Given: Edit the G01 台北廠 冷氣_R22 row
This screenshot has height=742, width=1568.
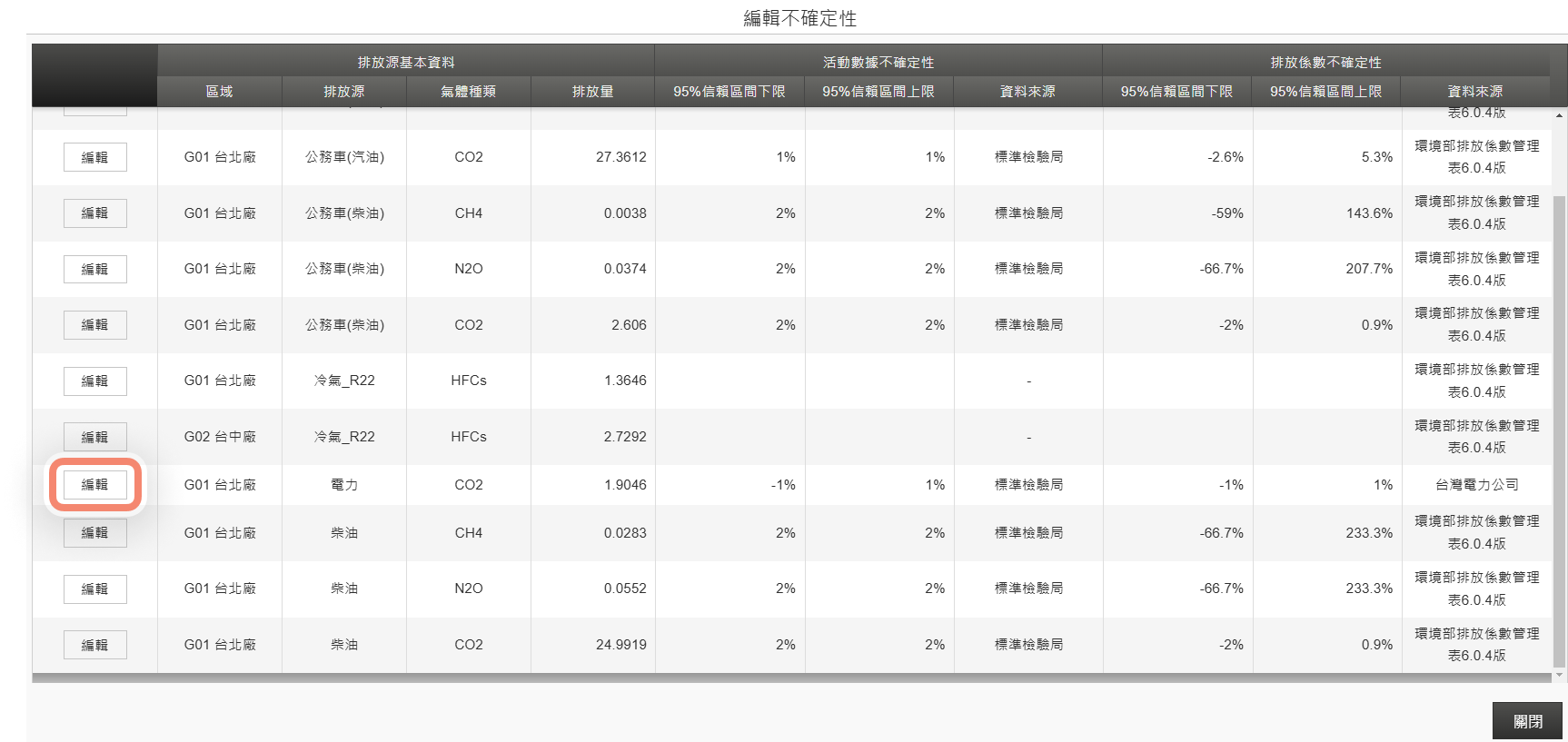Looking at the screenshot, I should (95, 381).
